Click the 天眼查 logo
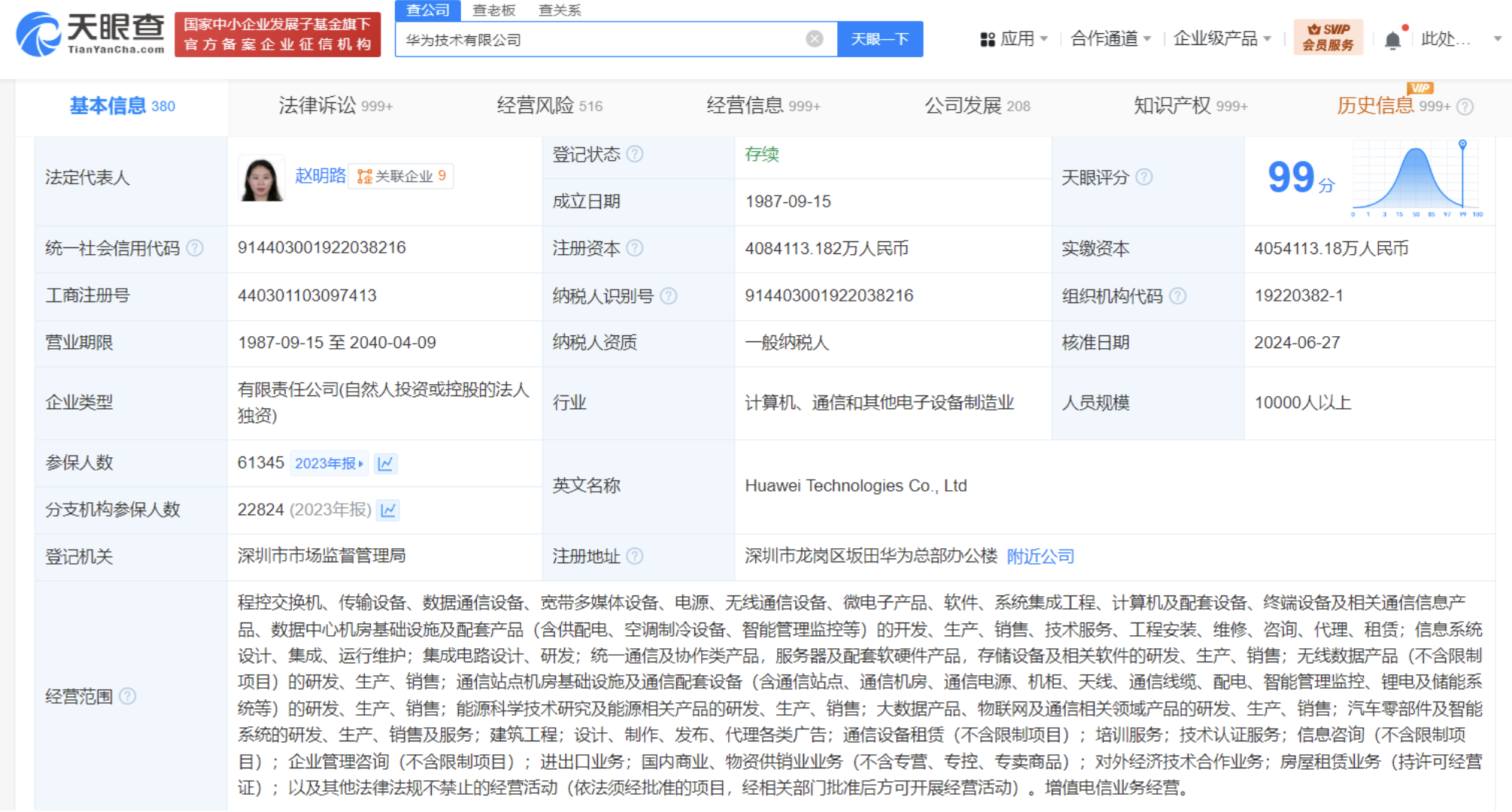Viewport: 1512px width, 812px height. [x=90, y=34]
